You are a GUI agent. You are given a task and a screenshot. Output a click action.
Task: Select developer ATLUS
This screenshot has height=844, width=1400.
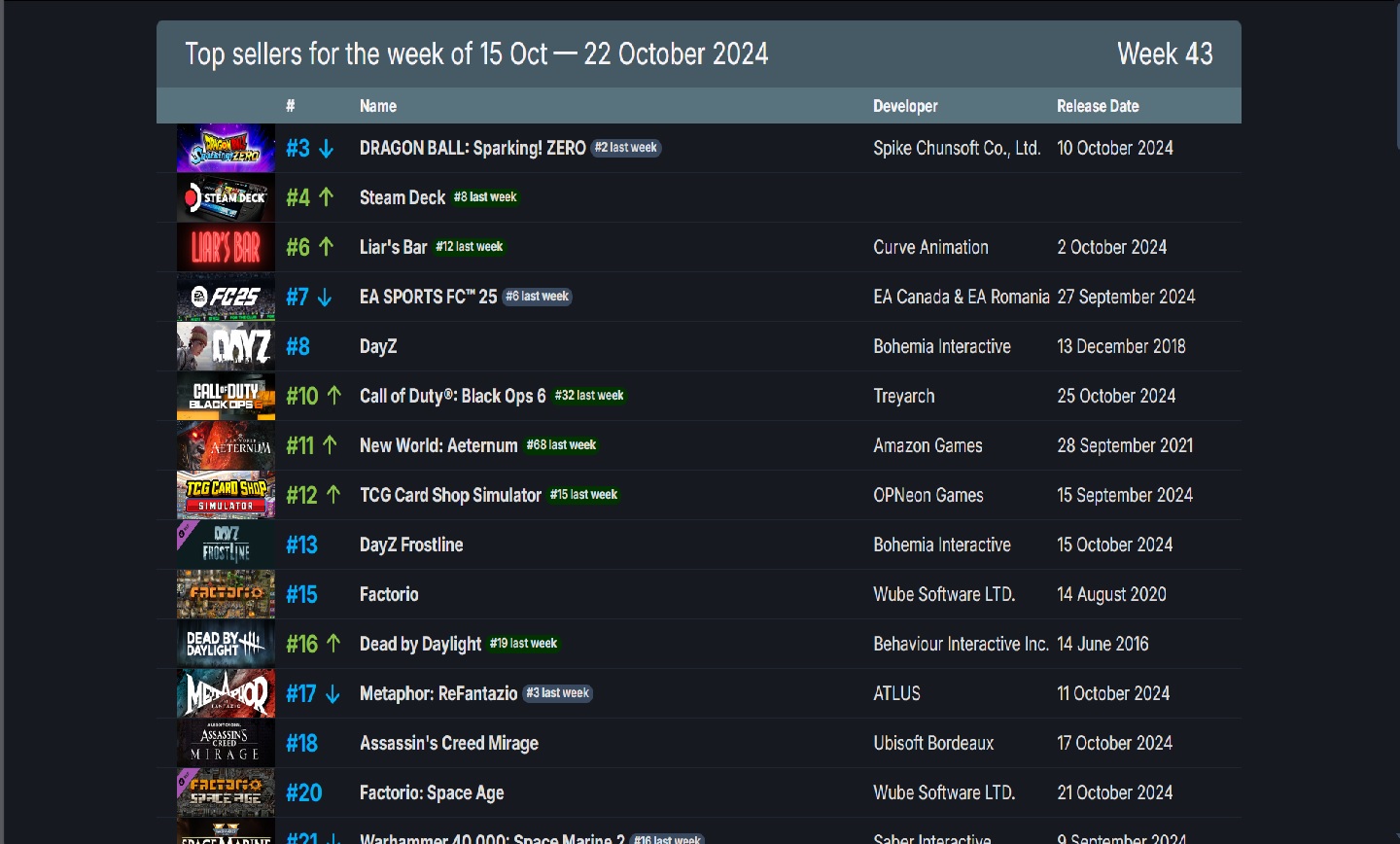896,693
